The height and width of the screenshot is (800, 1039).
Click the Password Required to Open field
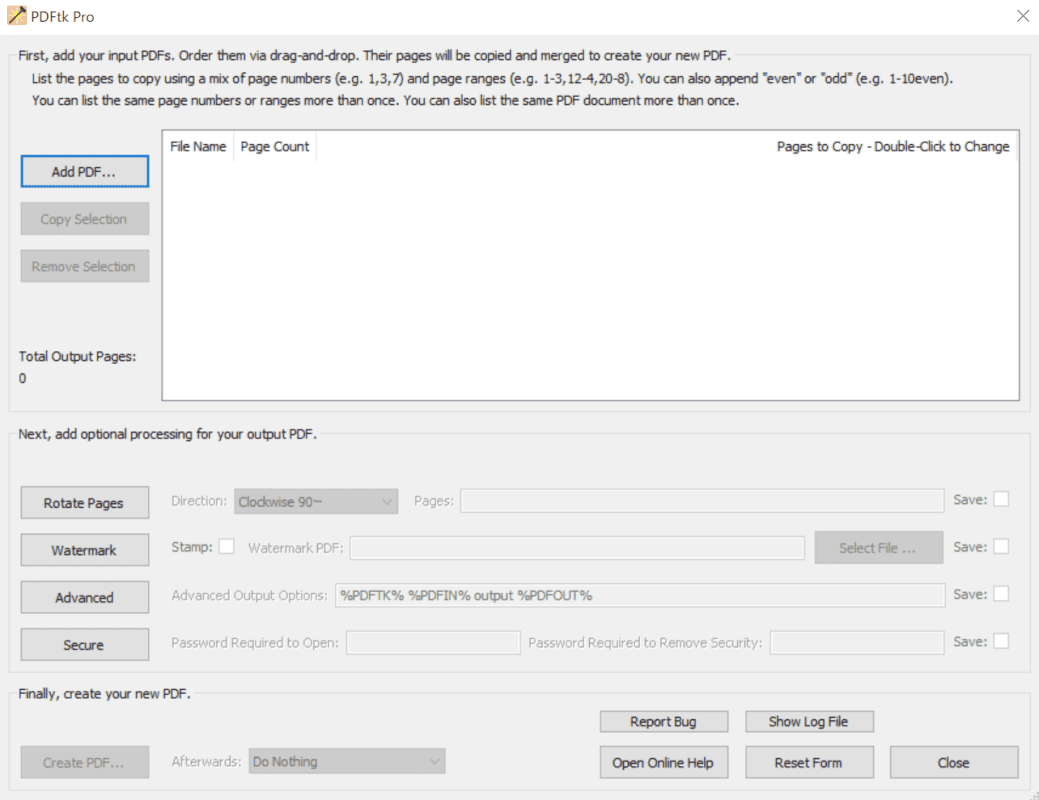tap(433, 643)
